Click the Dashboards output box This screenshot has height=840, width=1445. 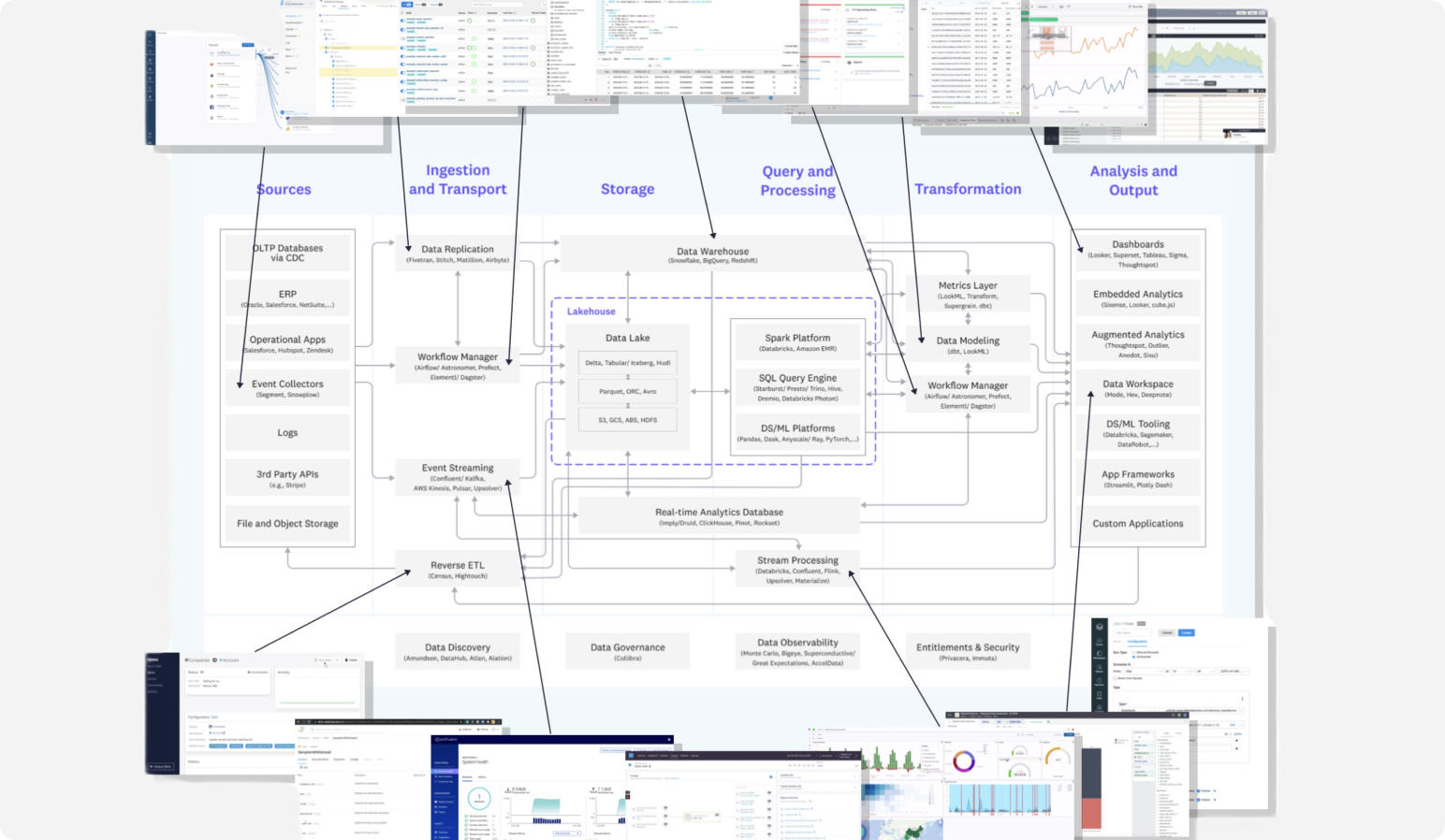[1138, 253]
